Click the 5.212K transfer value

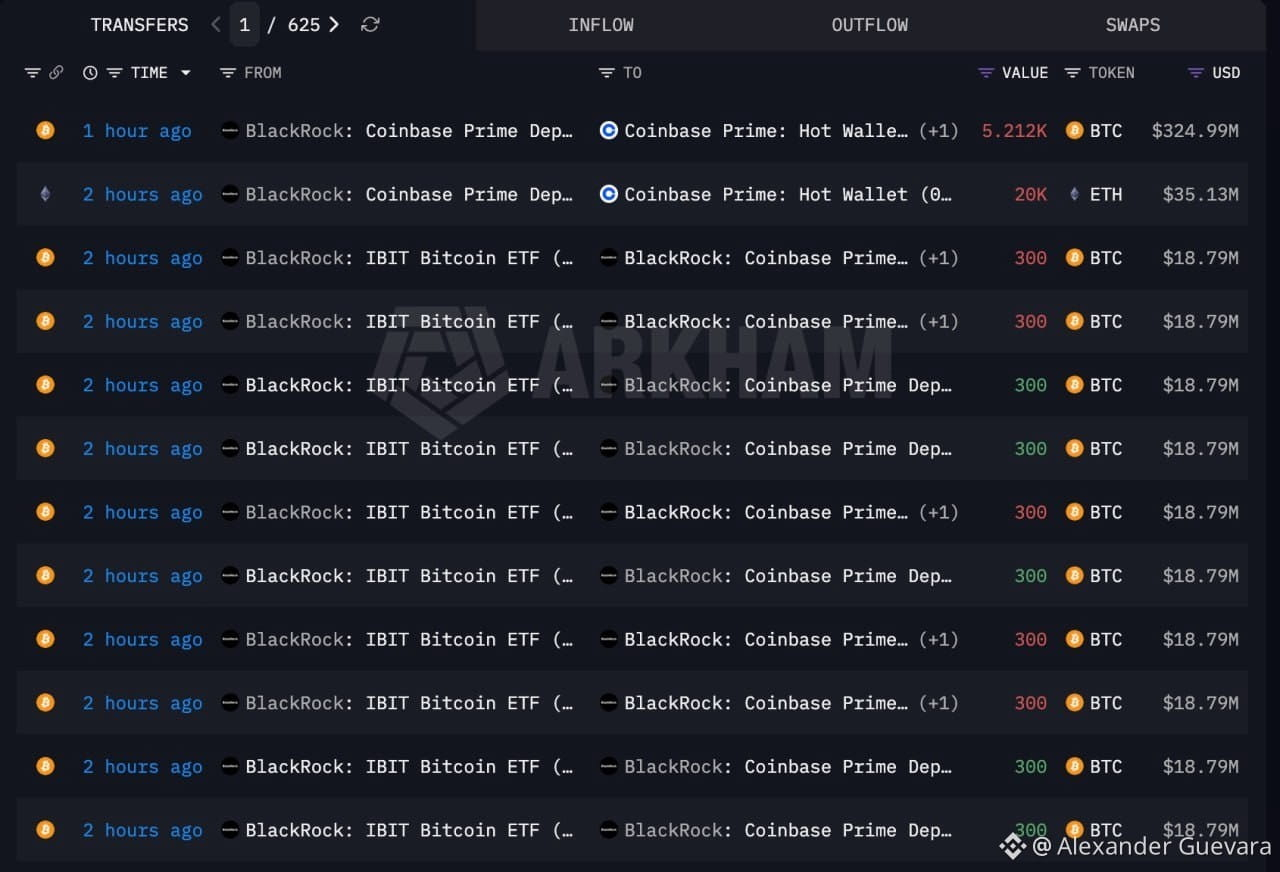(1014, 131)
